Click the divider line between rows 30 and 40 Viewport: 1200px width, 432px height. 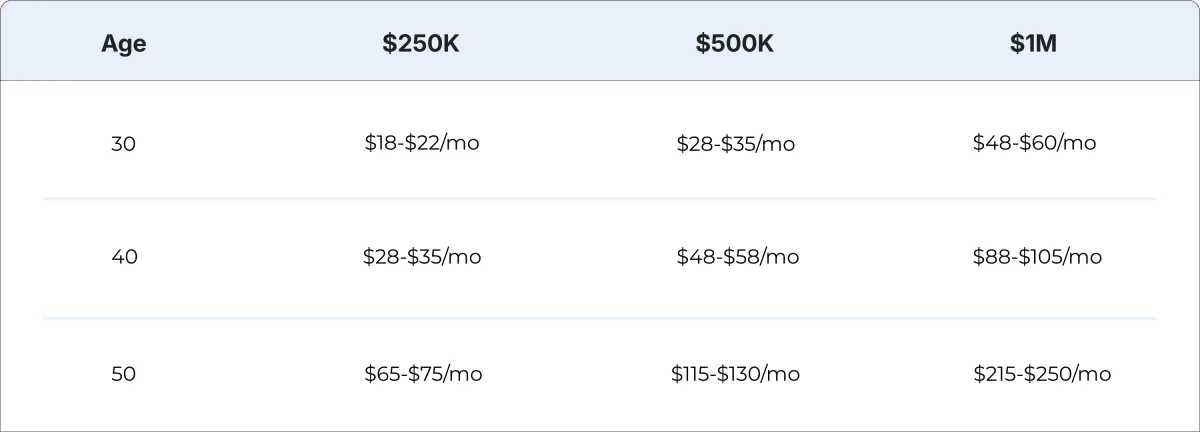click(x=600, y=199)
